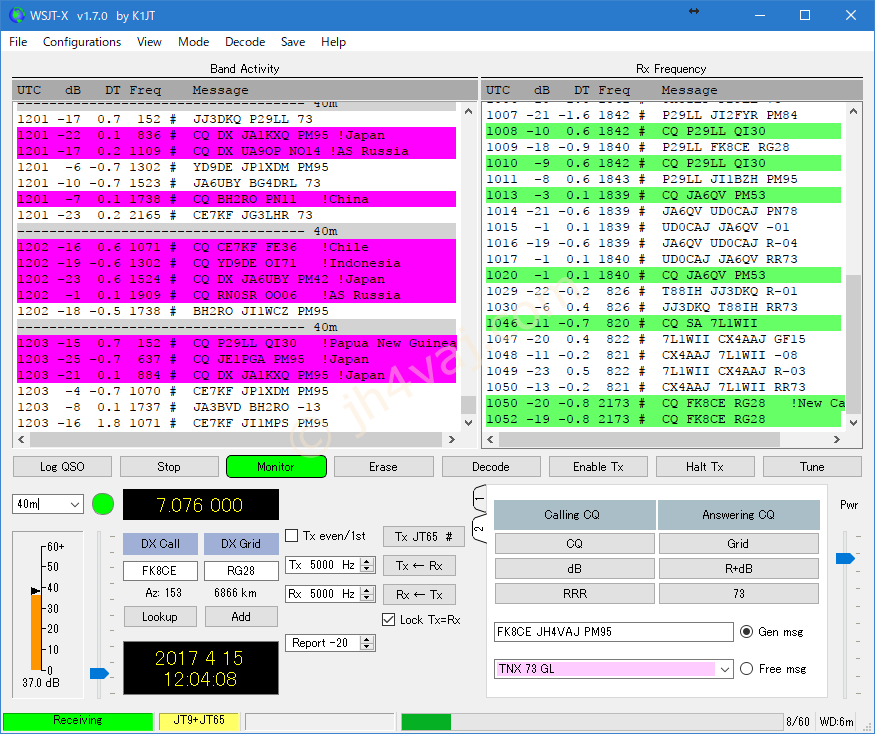Click the Tx ← Rx button

pyautogui.click(x=419, y=565)
